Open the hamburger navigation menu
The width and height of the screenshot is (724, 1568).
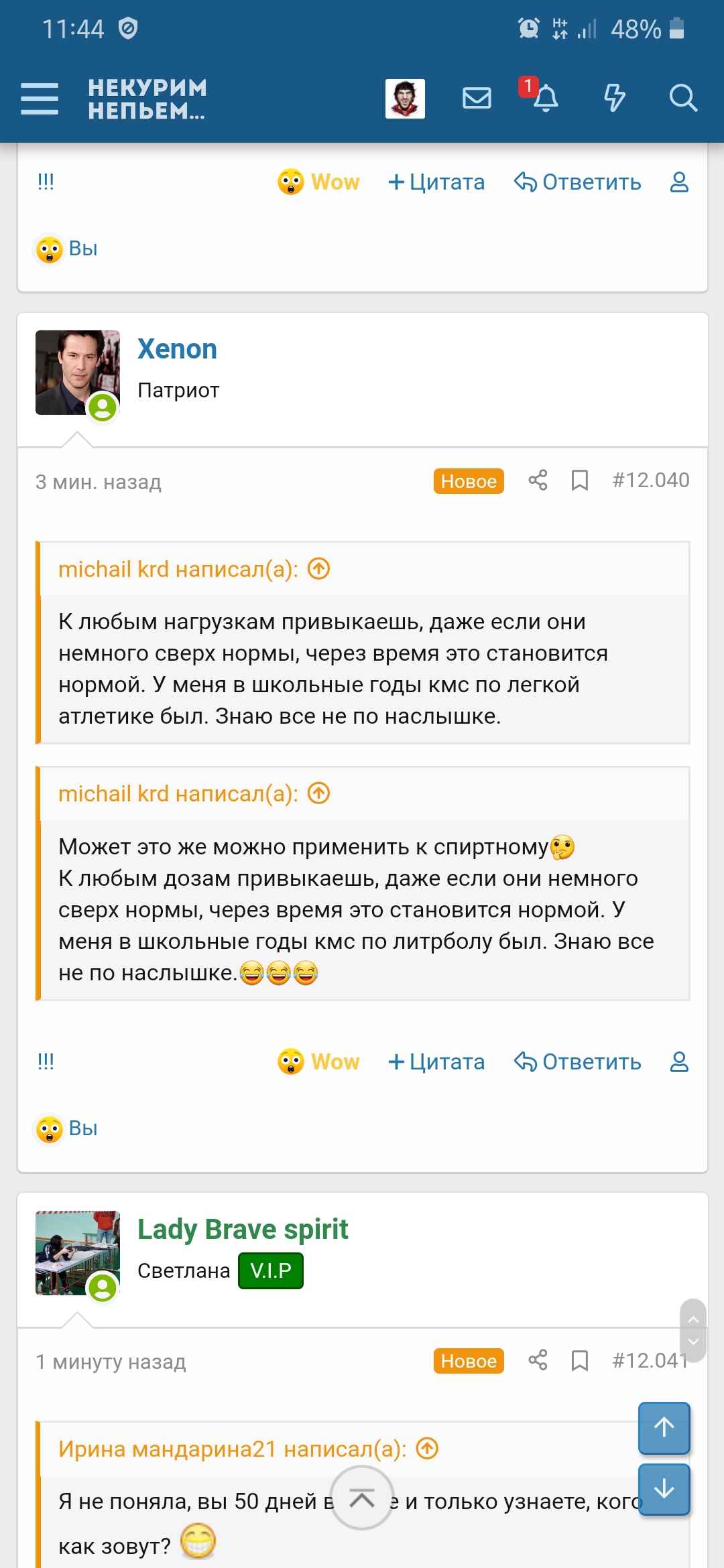40,99
